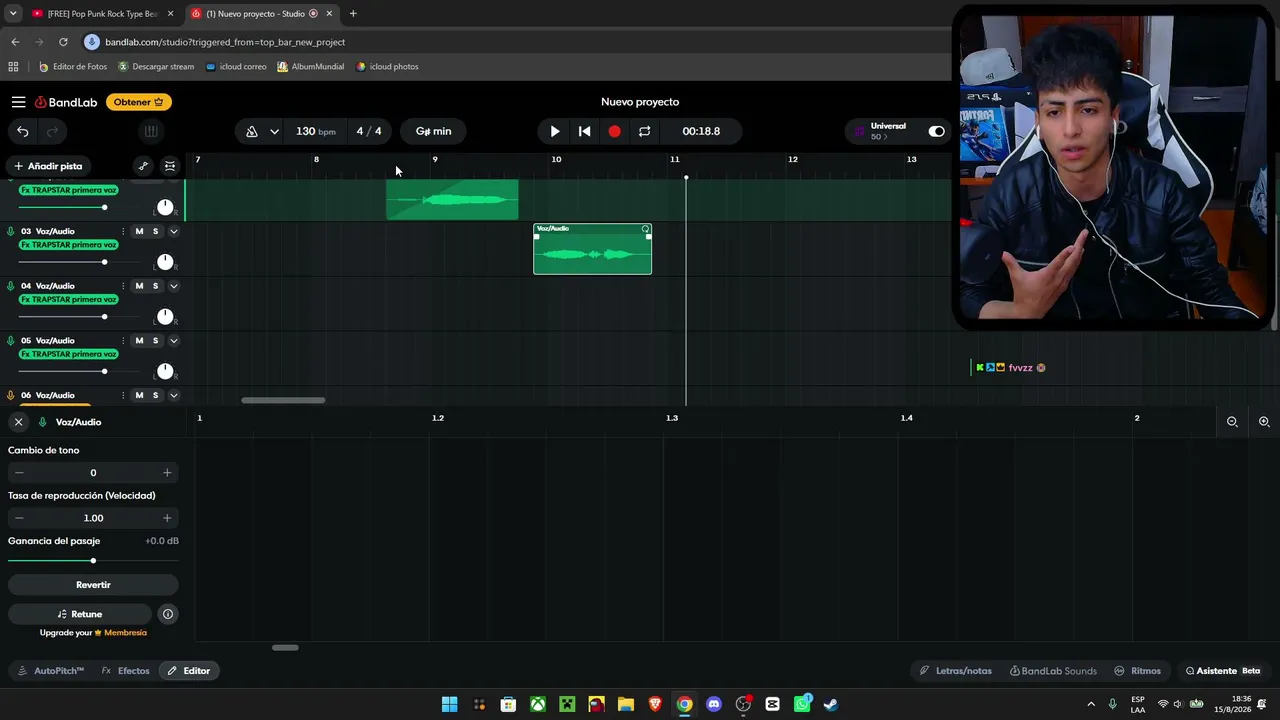Switch to the AutoPitch tab
Image resolution: width=1280 pixels, height=720 pixels.
(x=52, y=671)
